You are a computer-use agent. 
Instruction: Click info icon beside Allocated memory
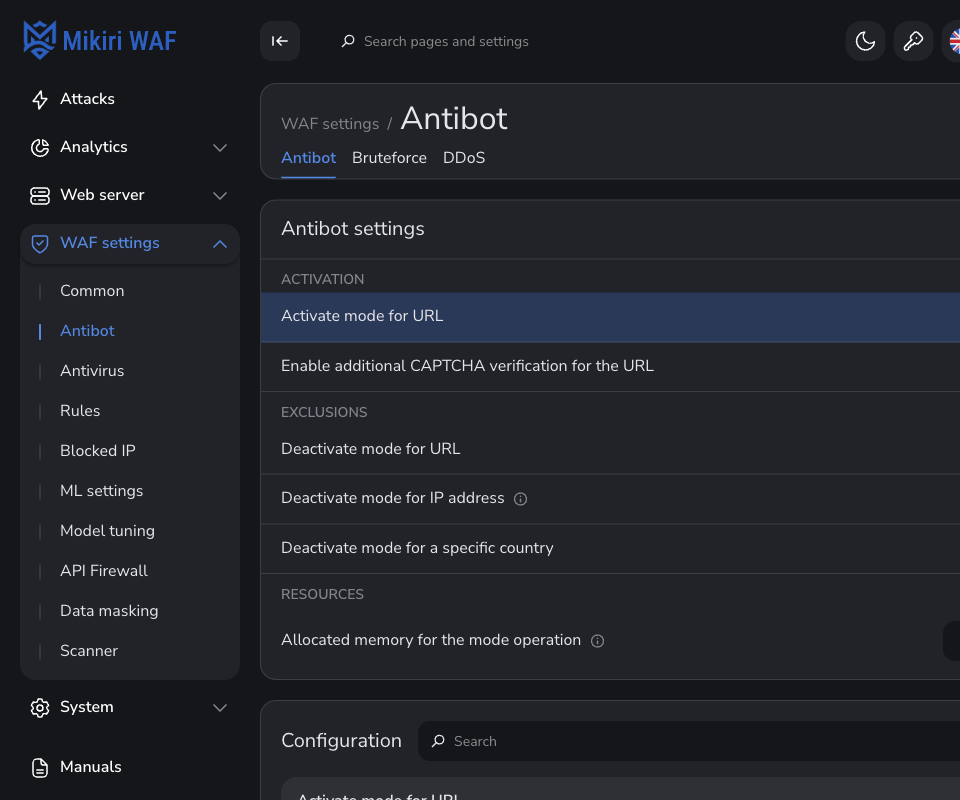click(x=598, y=641)
